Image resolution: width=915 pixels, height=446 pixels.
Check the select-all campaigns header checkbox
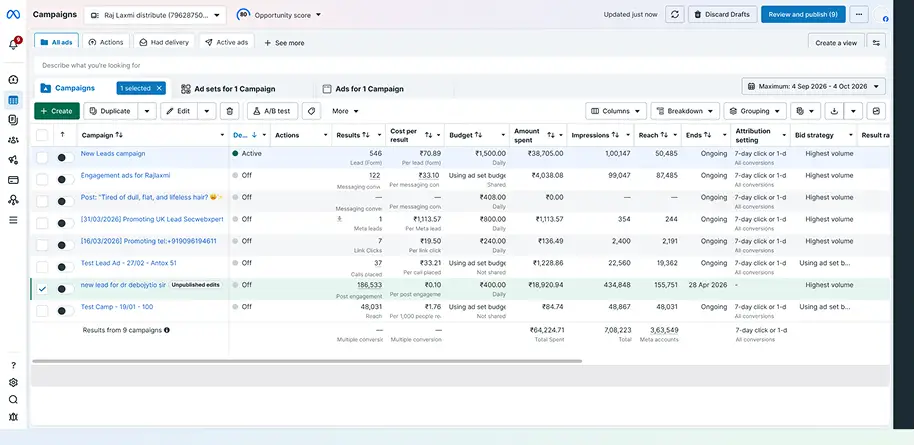coord(42,135)
